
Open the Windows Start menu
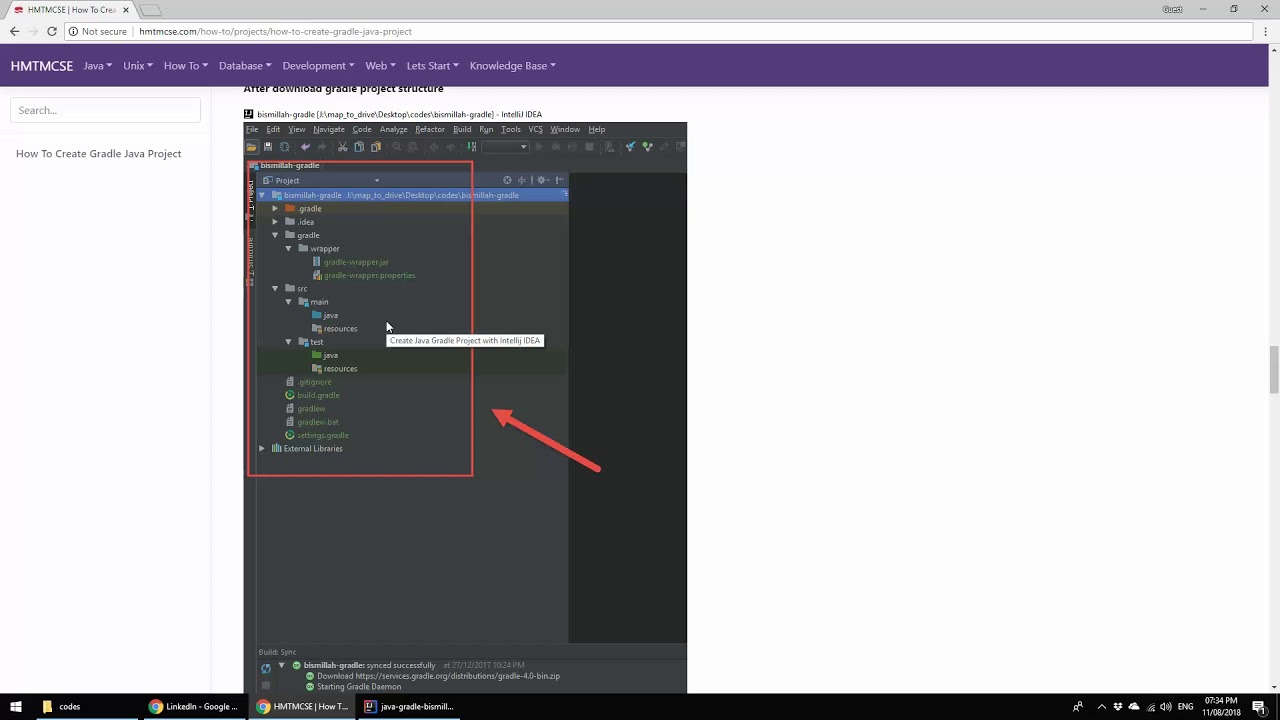click(16, 706)
